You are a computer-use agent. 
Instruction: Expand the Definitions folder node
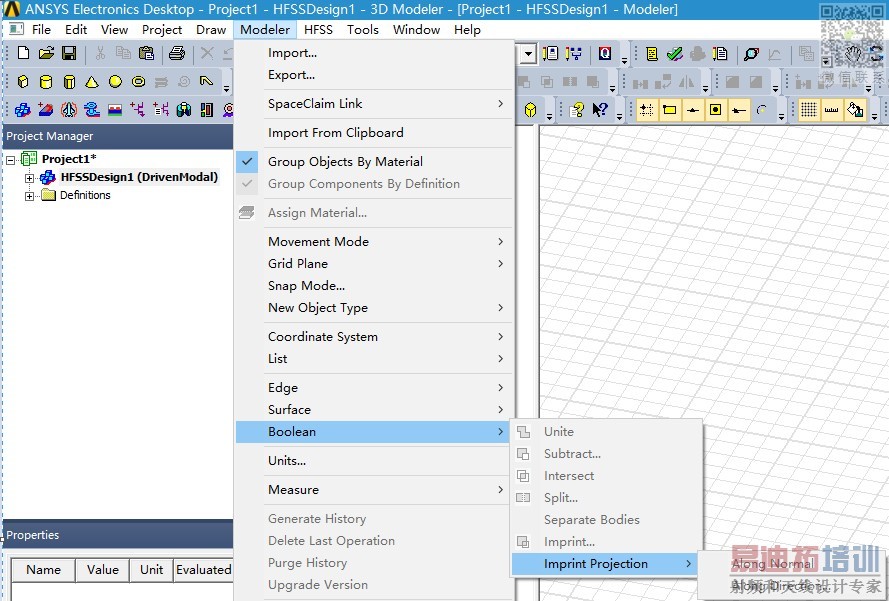[29, 196]
